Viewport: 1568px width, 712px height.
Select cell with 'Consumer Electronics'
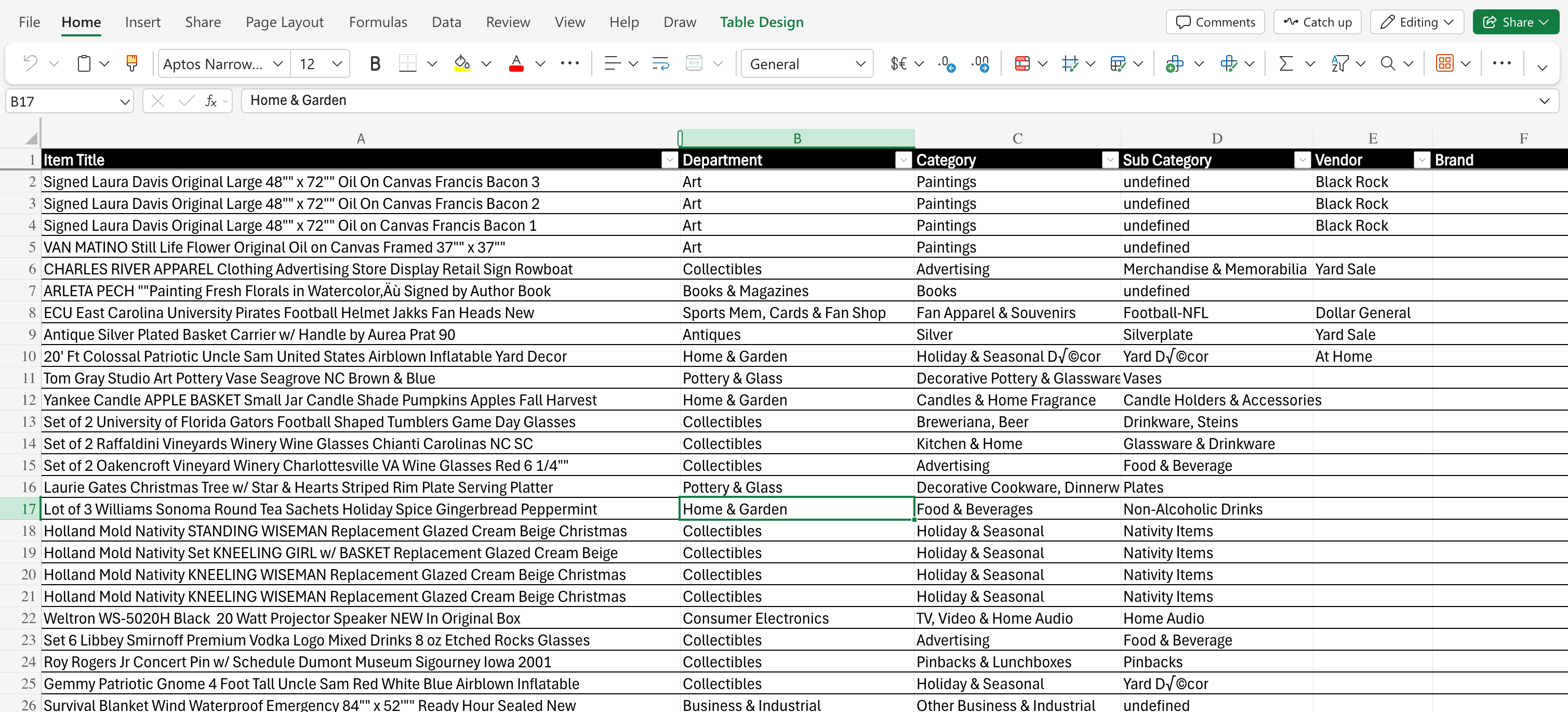pyautogui.click(x=797, y=618)
